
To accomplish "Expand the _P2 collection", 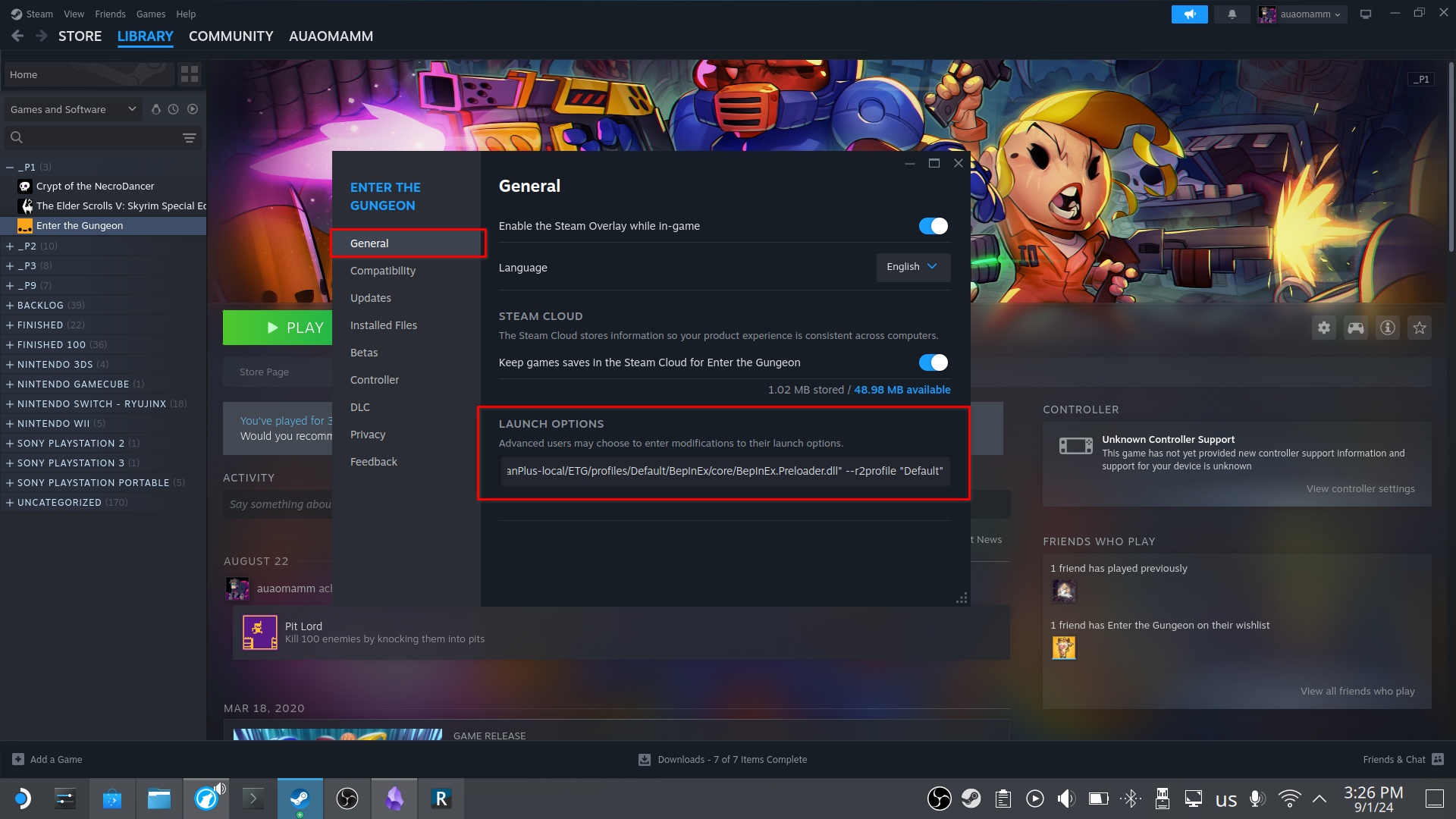I will pos(10,246).
